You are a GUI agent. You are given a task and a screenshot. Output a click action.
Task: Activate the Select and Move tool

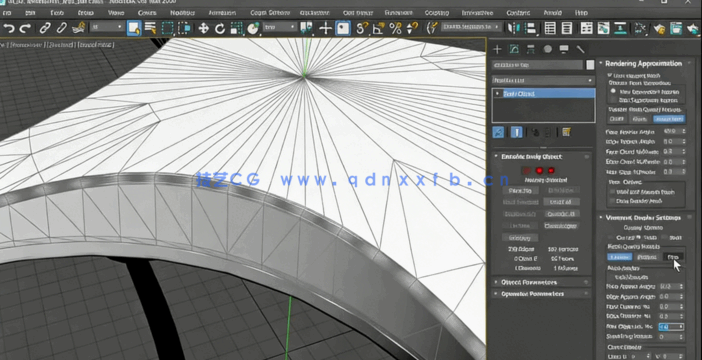pos(203,28)
